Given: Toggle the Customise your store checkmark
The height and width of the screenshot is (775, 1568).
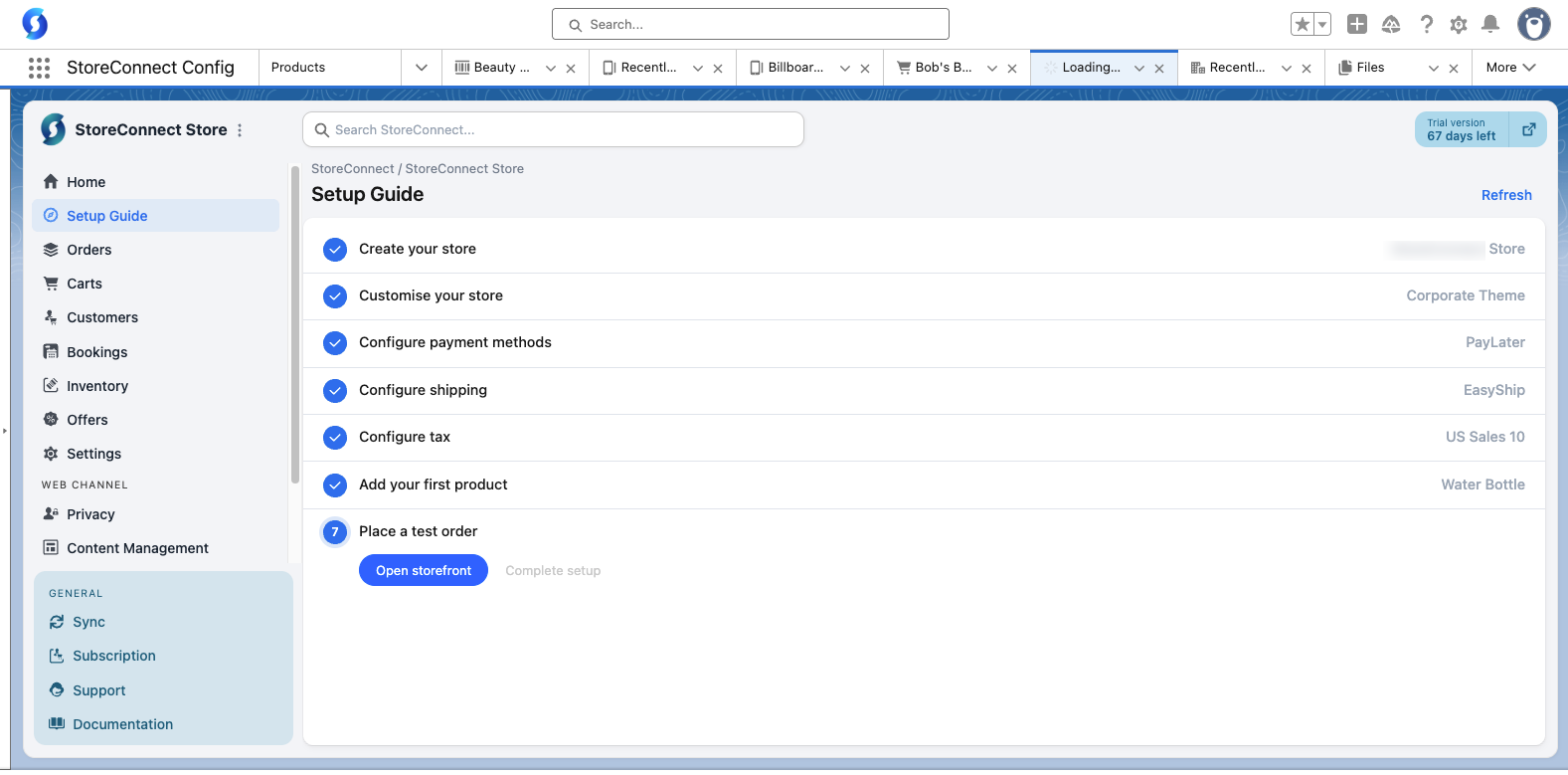Looking at the screenshot, I should point(335,295).
